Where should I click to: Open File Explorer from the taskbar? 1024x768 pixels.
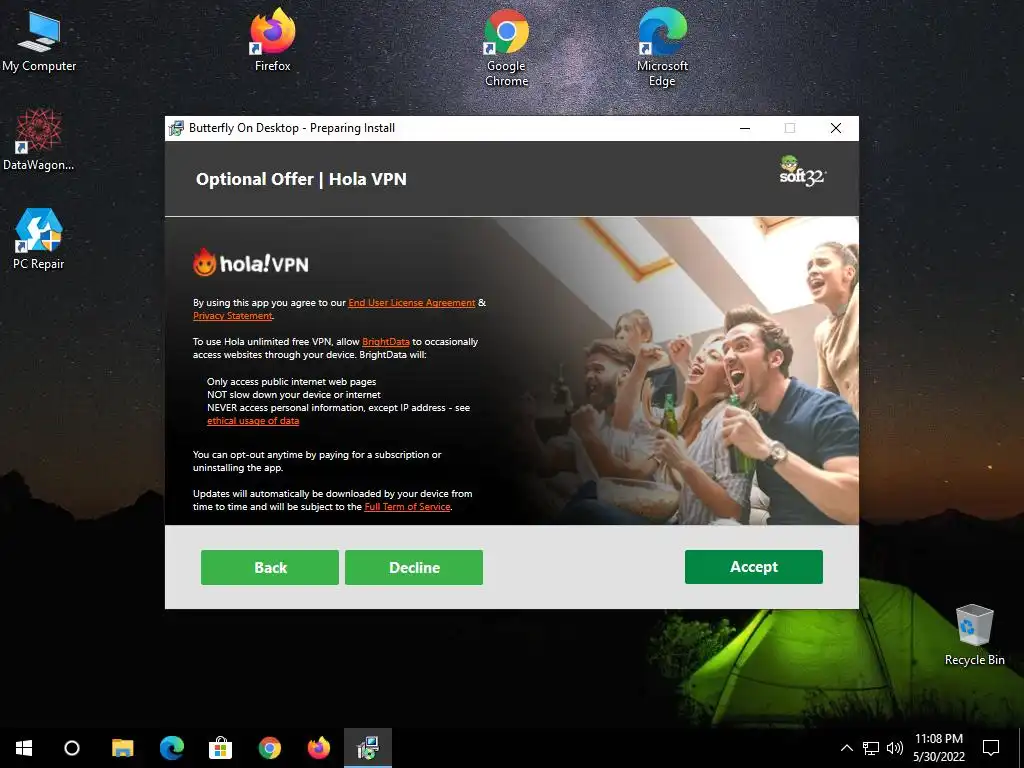coord(122,748)
